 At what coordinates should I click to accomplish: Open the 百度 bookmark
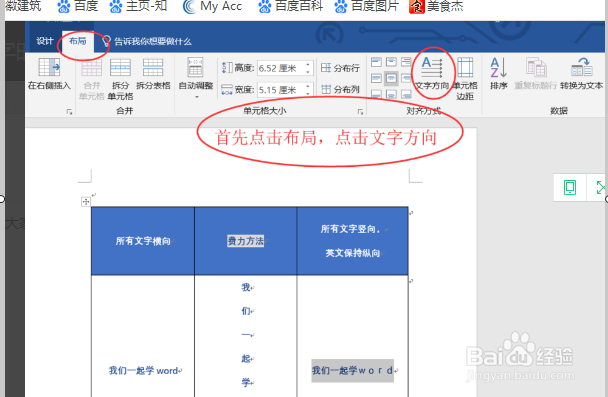tap(77, 6)
